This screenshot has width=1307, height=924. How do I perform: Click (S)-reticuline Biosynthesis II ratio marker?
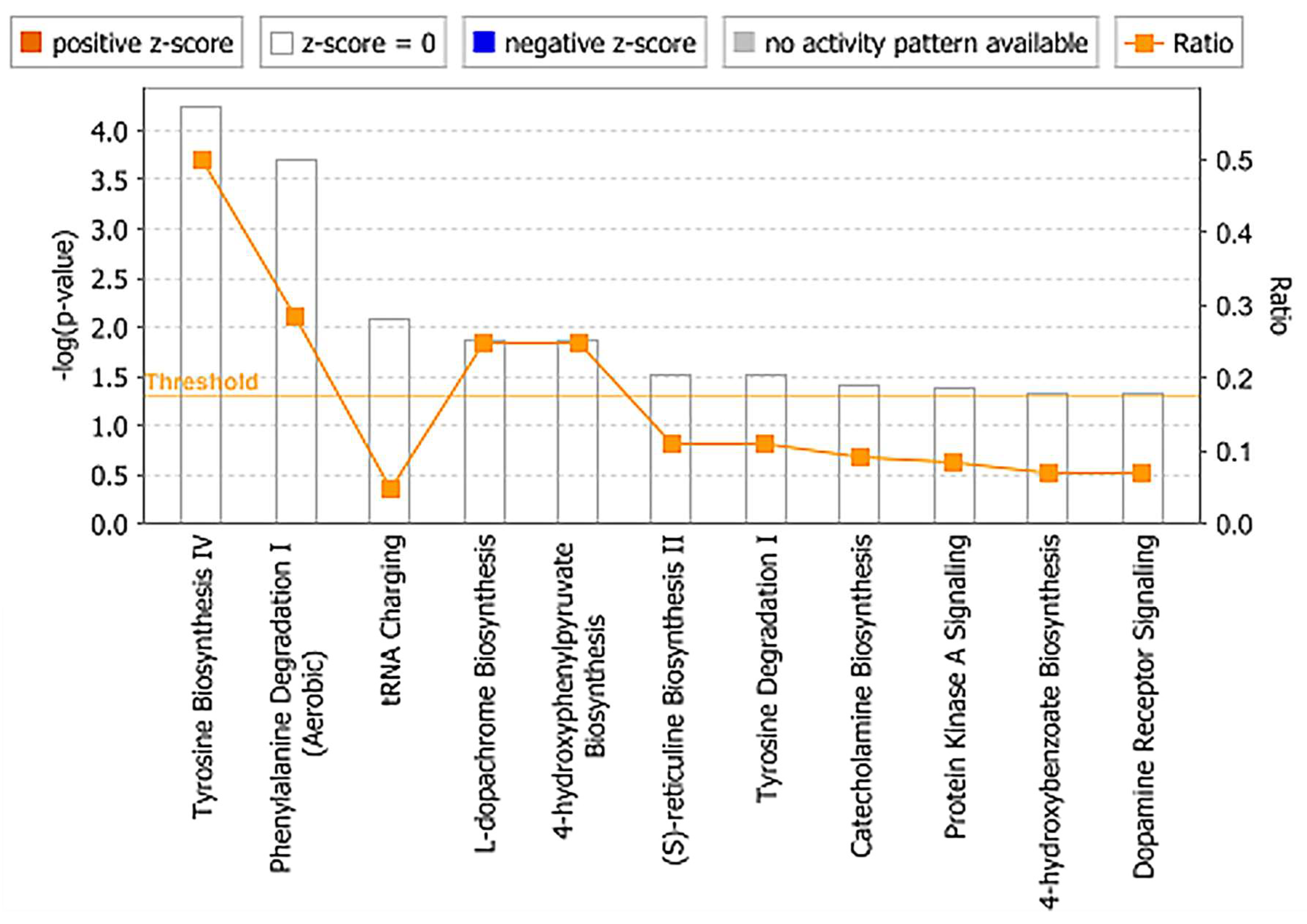click(x=672, y=443)
